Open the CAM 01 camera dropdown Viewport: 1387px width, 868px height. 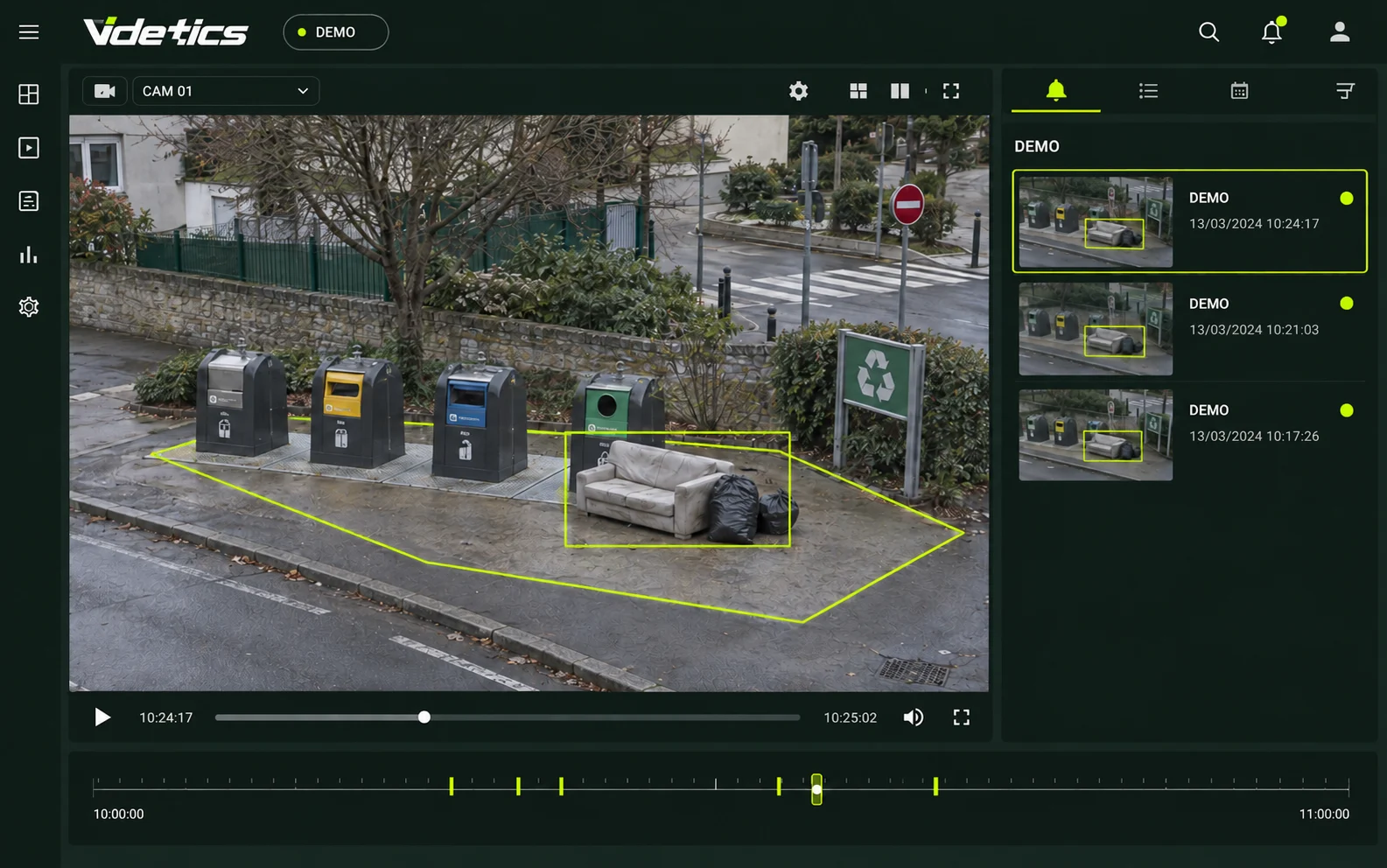(x=226, y=91)
